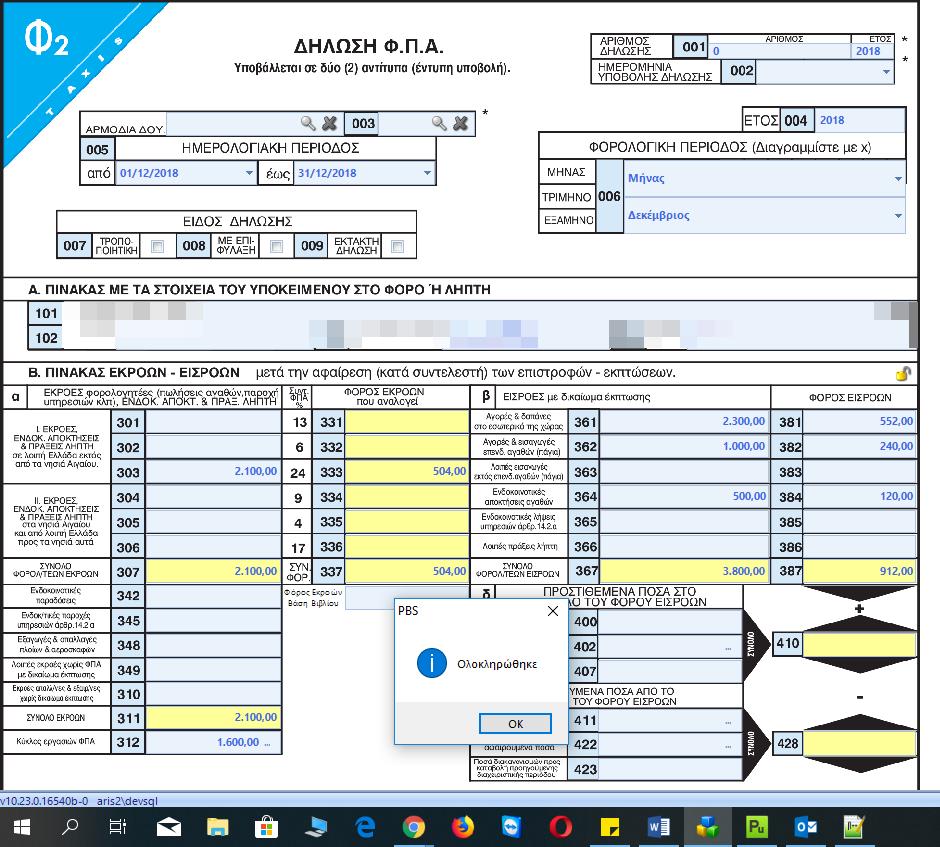Open Microsoft Store from the taskbar

pos(266,828)
